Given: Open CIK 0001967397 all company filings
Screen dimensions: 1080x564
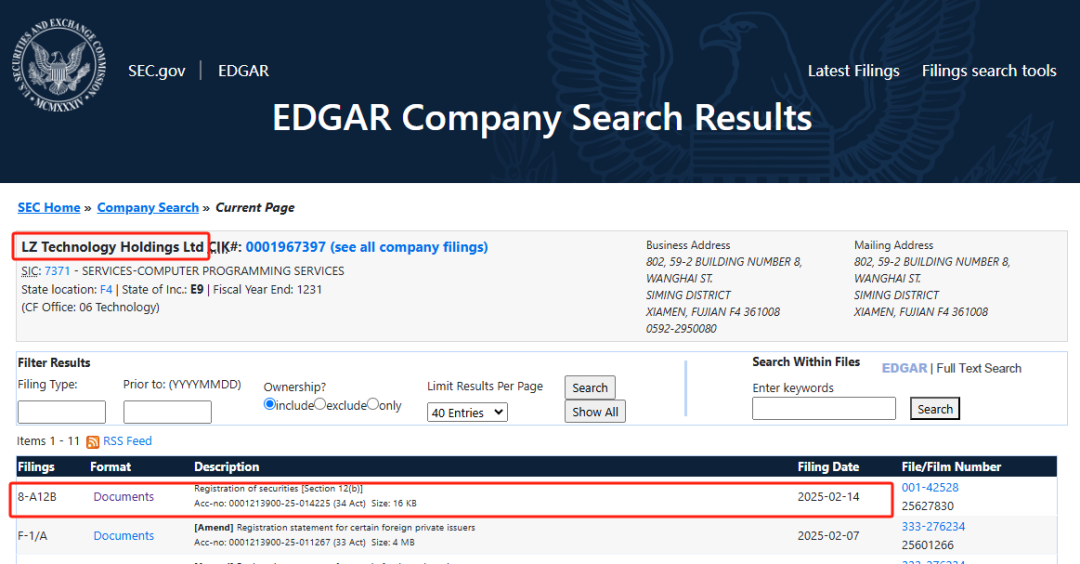Looking at the screenshot, I should tap(366, 247).
